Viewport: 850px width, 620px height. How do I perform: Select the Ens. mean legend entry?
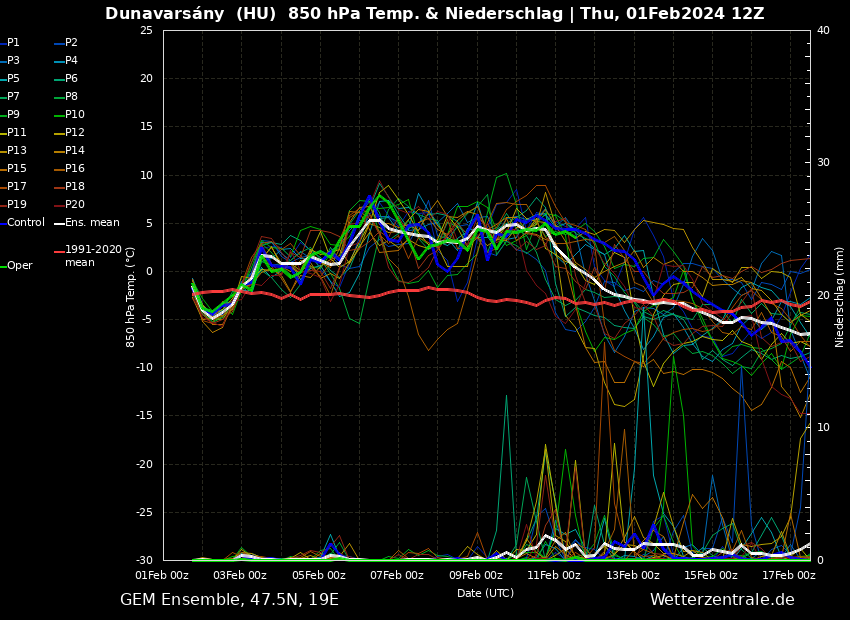coord(91,223)
